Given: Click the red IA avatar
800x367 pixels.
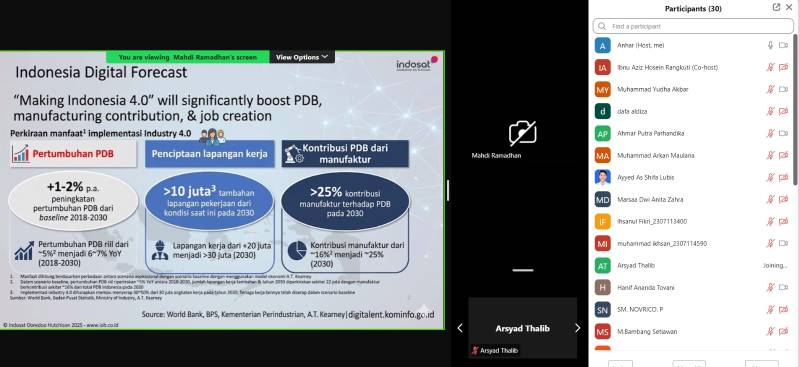Looking at the screenshot, I should [x=603, y=67].
